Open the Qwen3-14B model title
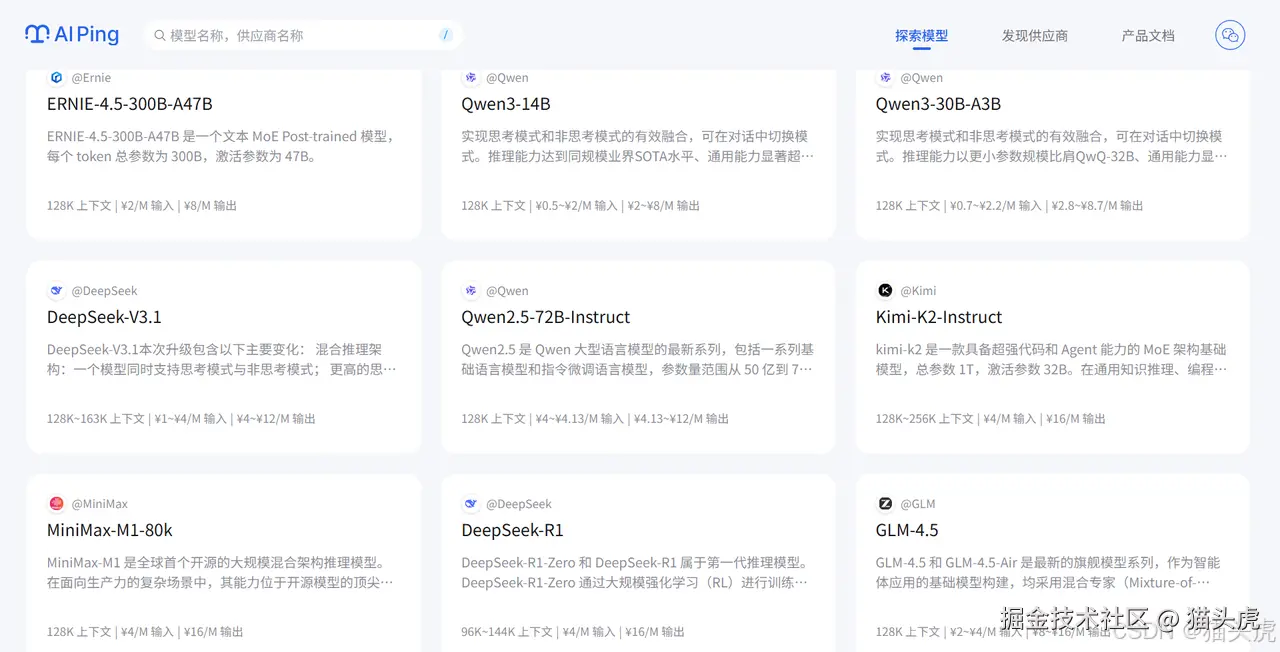 506,104
